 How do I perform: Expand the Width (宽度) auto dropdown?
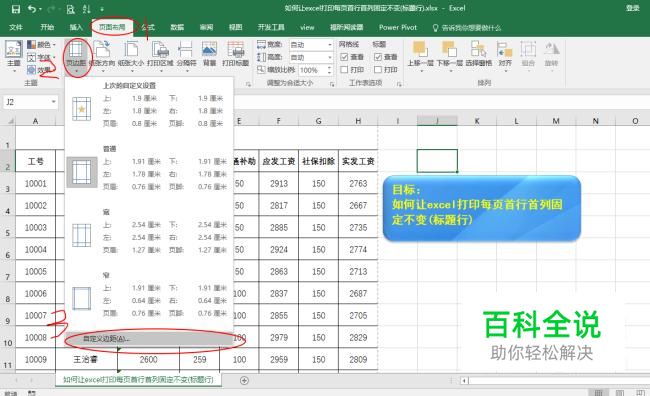click(x=330, y=44)
